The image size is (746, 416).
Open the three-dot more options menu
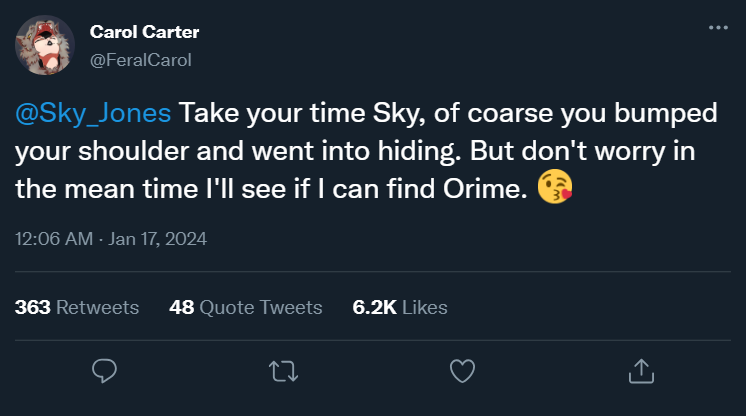718,29
